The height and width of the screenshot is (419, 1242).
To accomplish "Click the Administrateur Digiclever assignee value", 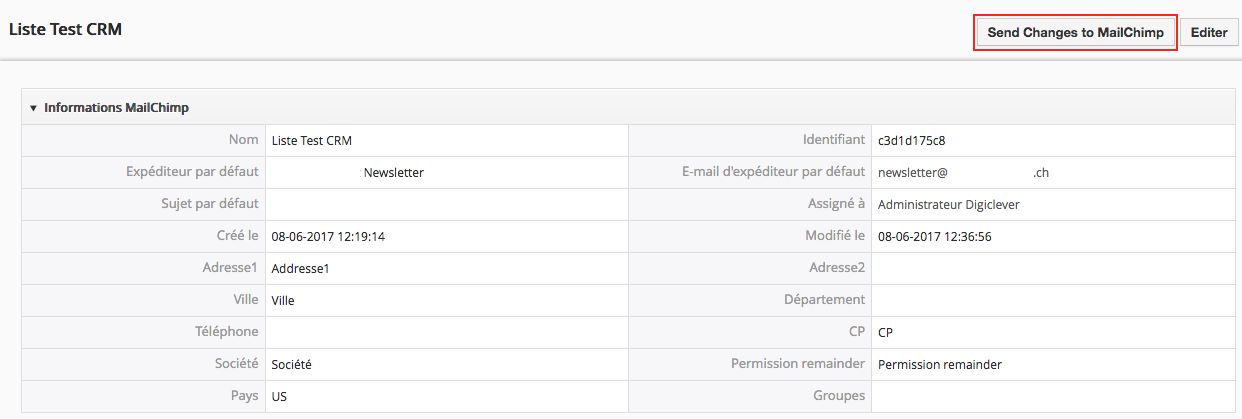I will point(948,205).
